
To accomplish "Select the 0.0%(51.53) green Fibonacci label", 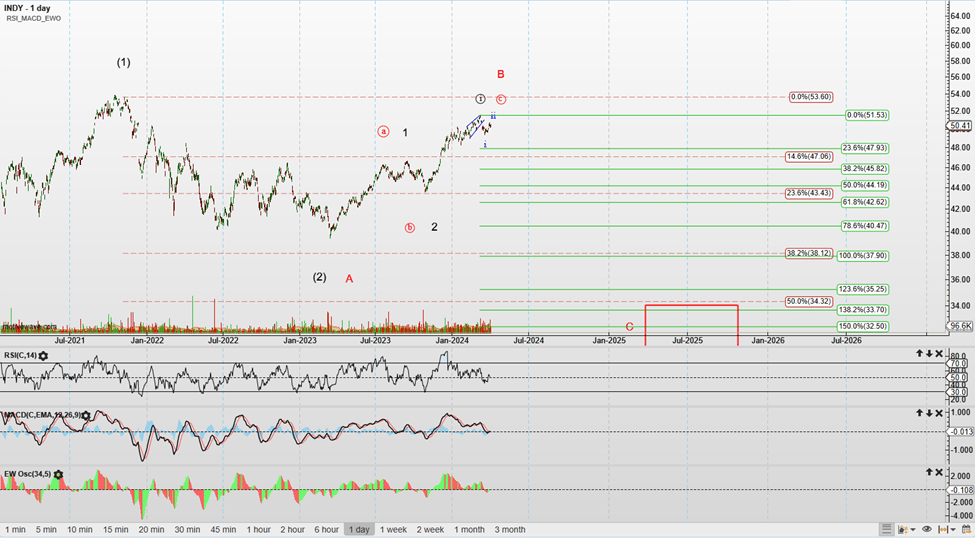I will click(x=867, y=115).
